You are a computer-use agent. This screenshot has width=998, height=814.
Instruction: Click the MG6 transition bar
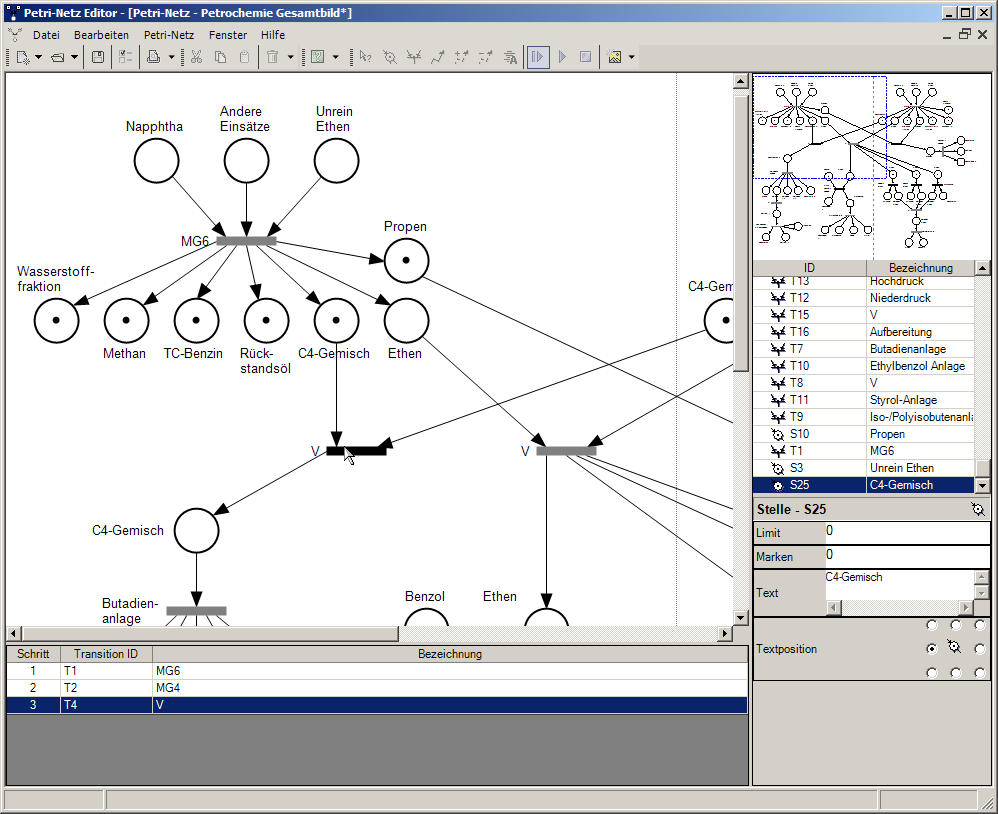point(246,241)
